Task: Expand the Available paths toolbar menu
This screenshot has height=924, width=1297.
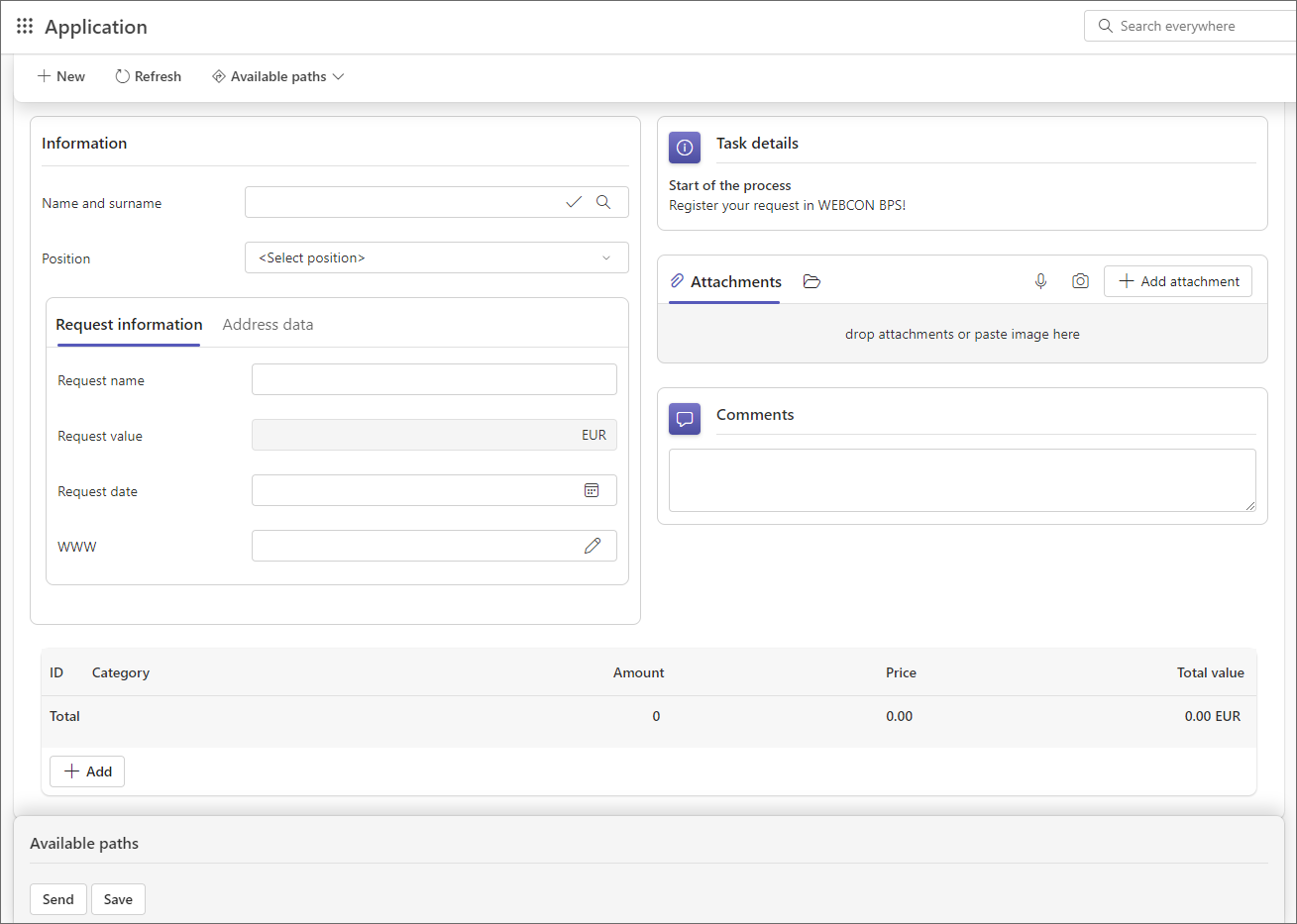Action: [x=278, y=76]
